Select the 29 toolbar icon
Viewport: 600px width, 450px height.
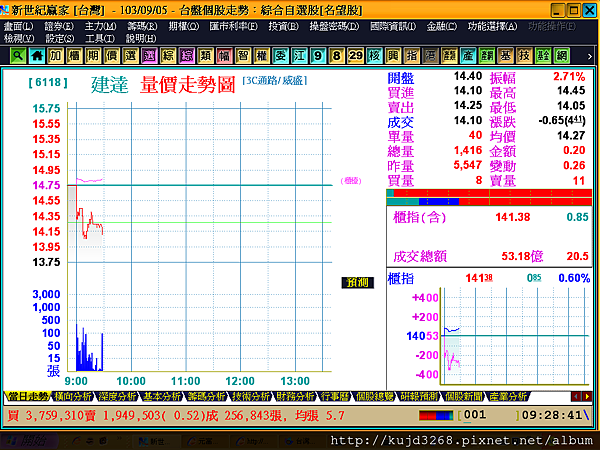coord(355,56)
